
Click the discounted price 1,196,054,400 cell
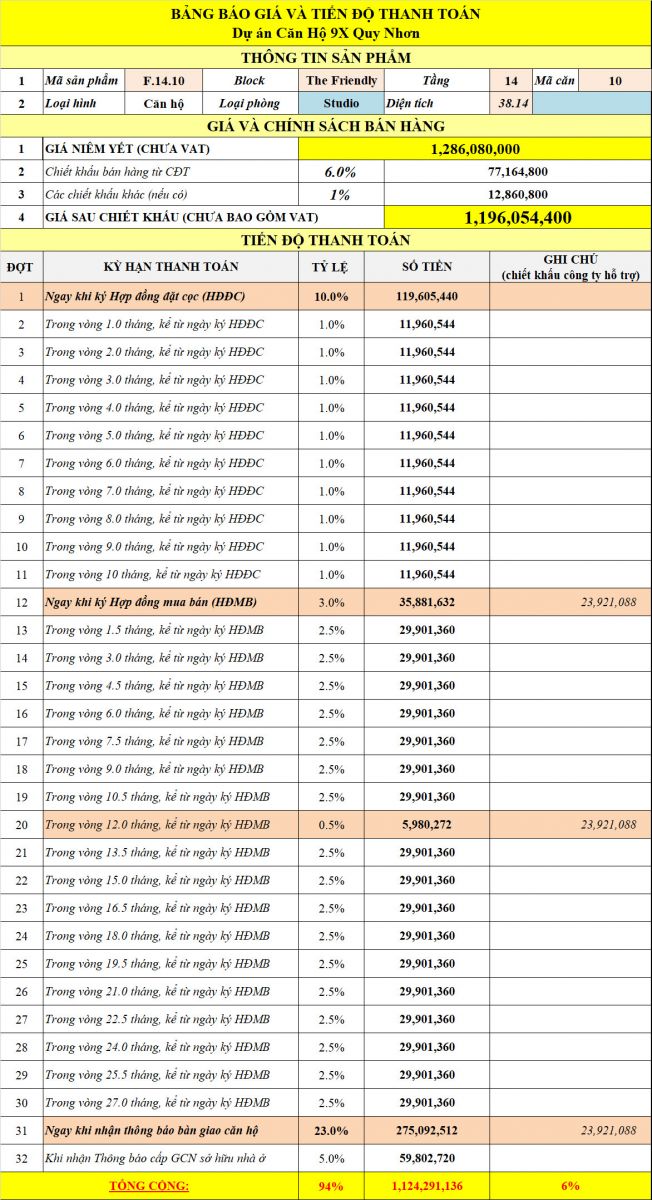(x=518, y=217)
